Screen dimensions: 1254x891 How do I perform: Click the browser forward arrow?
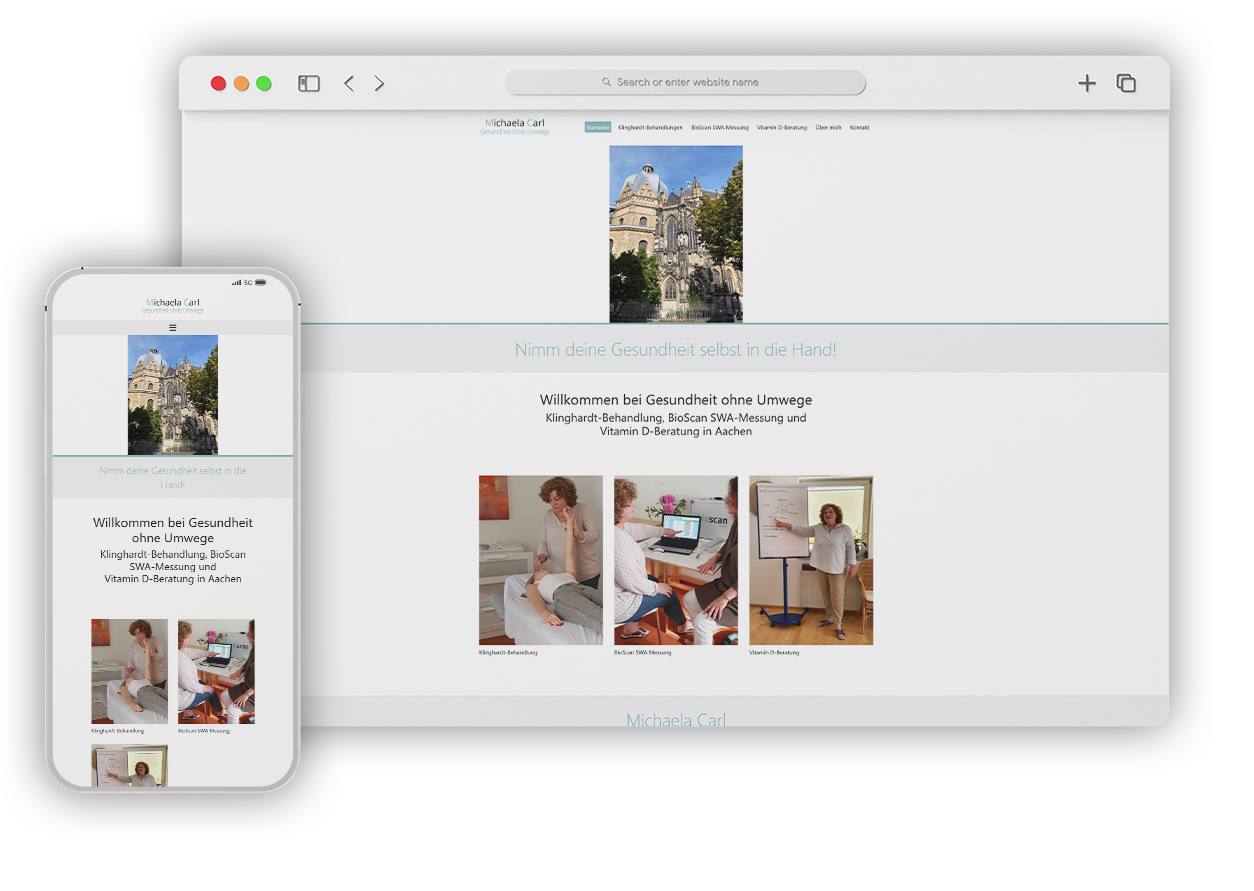(x=379, y=84)
